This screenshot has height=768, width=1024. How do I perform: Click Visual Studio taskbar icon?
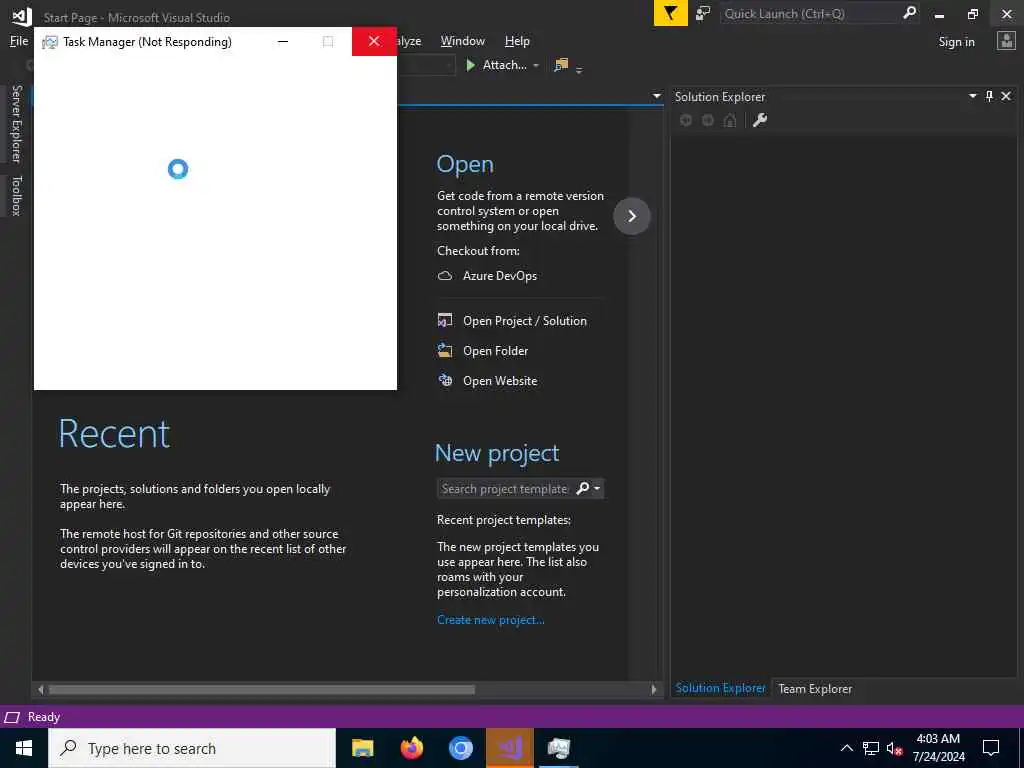coord(509,748)
